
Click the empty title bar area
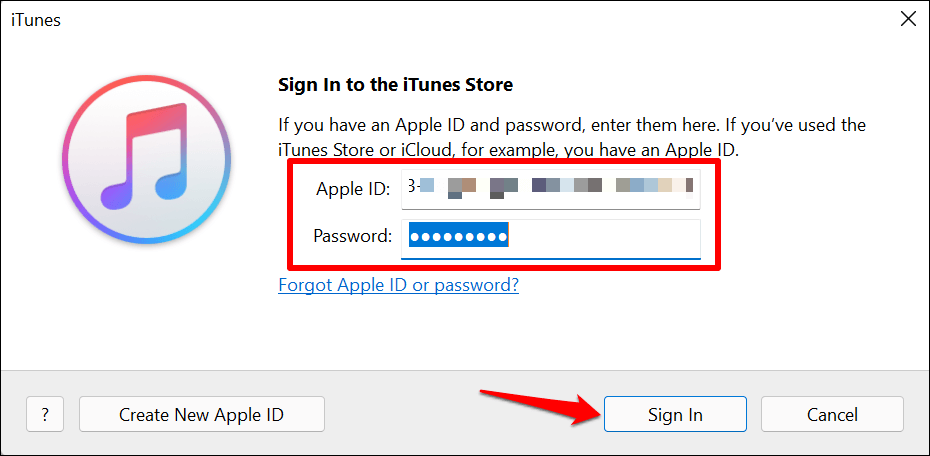click(450, 20)
